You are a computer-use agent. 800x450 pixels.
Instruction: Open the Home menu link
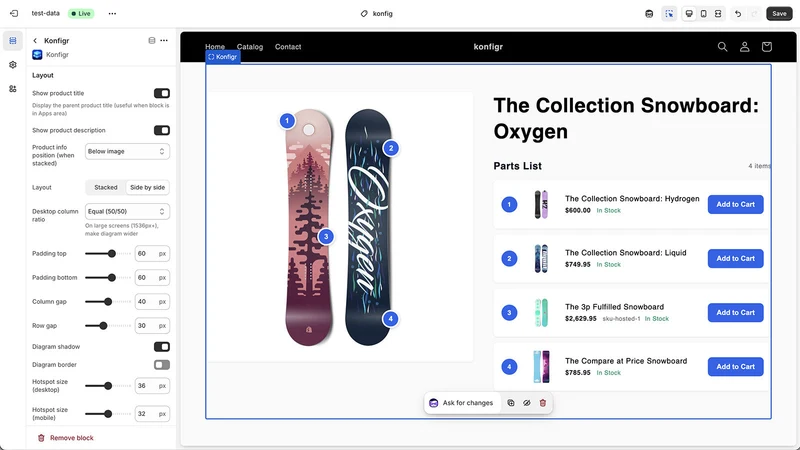click(215, 47)
